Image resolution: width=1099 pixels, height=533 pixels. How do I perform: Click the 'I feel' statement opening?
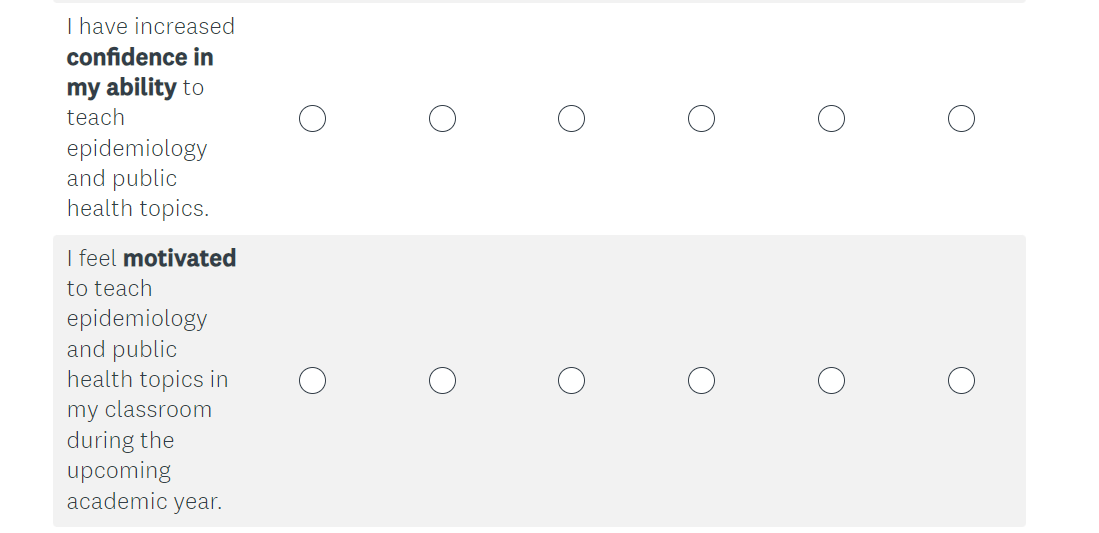(x=92, y=259)
